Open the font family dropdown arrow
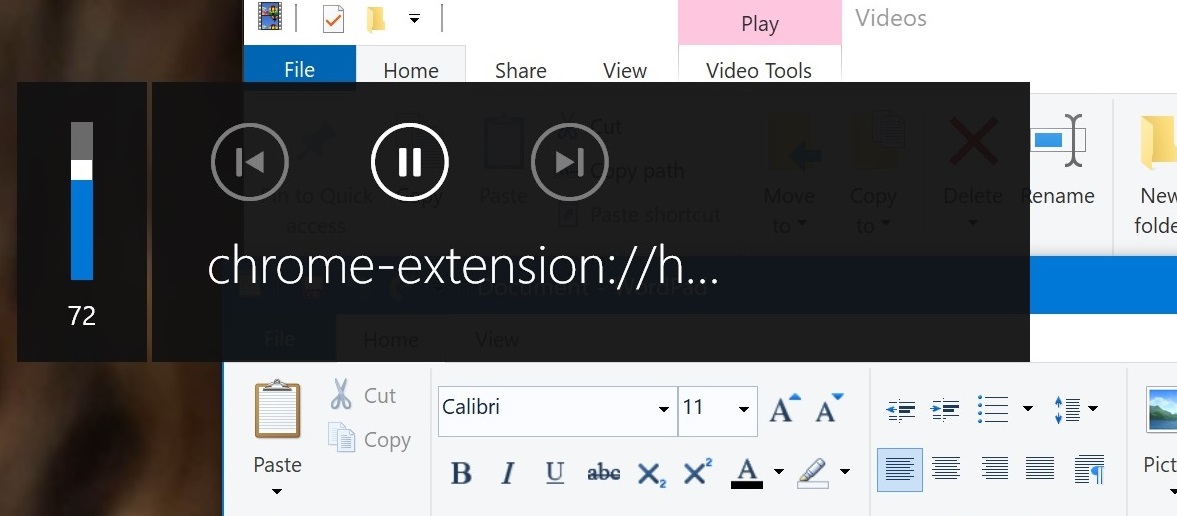Screen dimensions: 1177x516 click(664, 410)
